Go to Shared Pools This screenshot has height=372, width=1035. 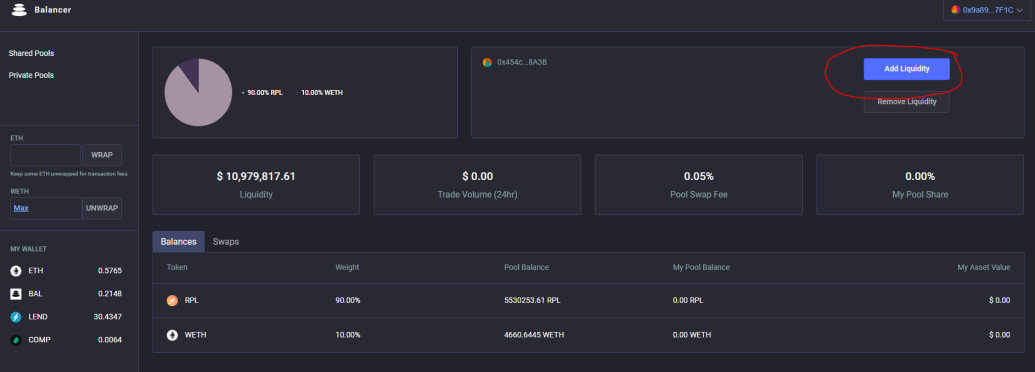(31, 53)
